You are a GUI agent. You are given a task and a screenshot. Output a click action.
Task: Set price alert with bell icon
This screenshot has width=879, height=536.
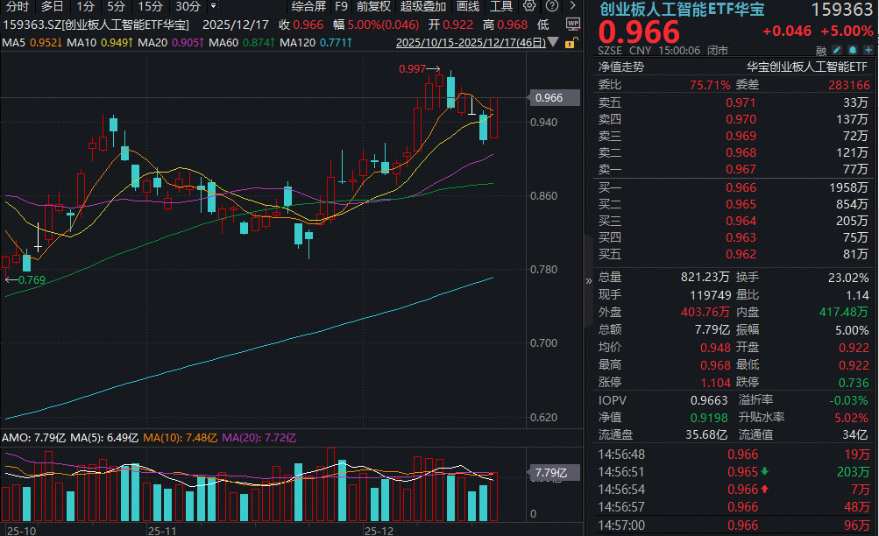pos(853,48)
